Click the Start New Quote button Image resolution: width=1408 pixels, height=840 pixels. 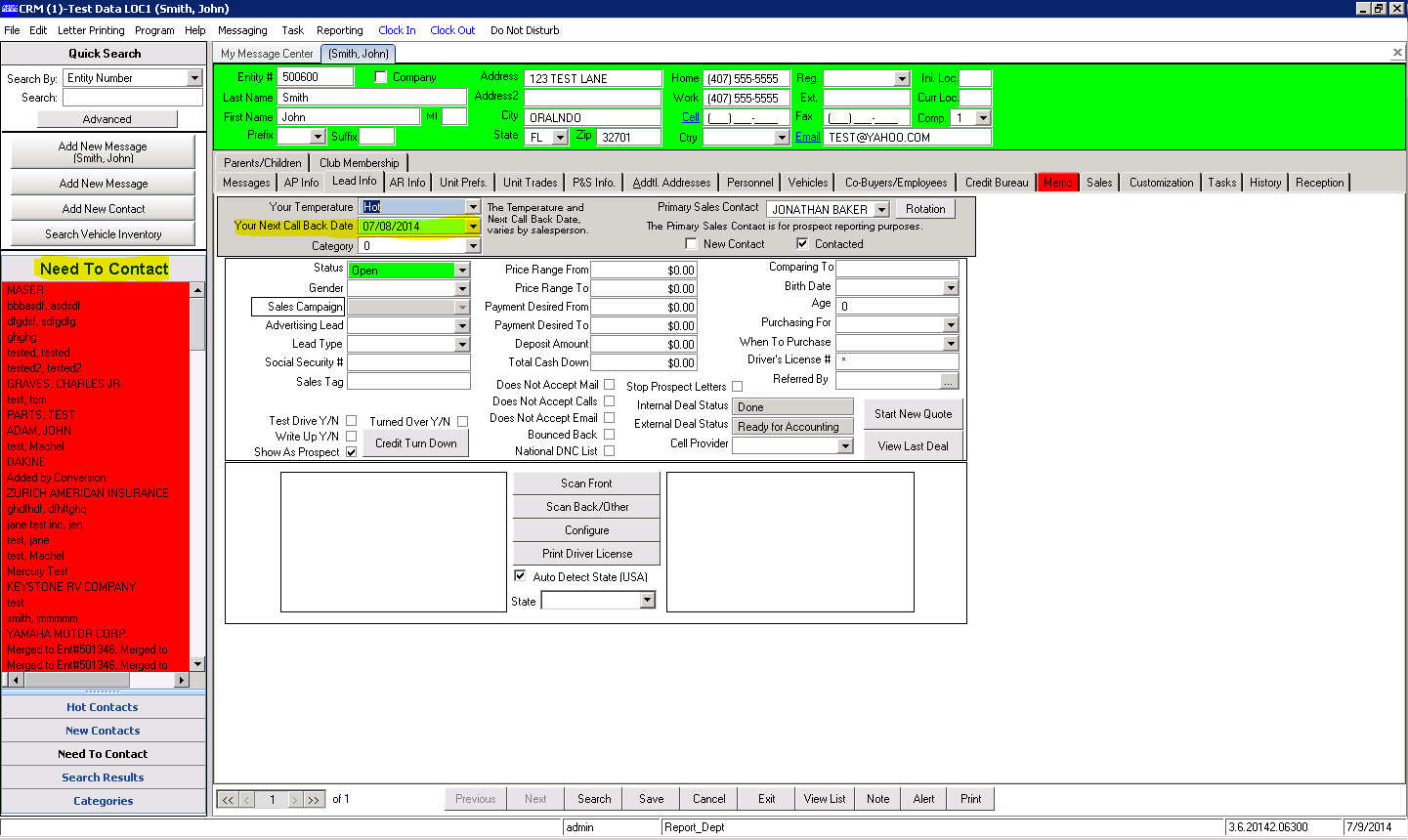[x=913, y=413]
